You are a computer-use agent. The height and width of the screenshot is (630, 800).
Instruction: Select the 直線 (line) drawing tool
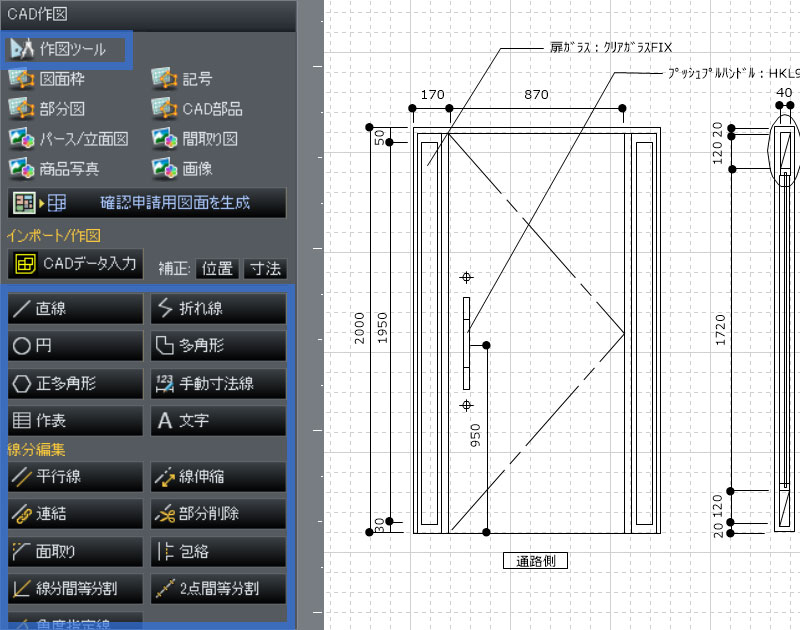click(74, 309)
